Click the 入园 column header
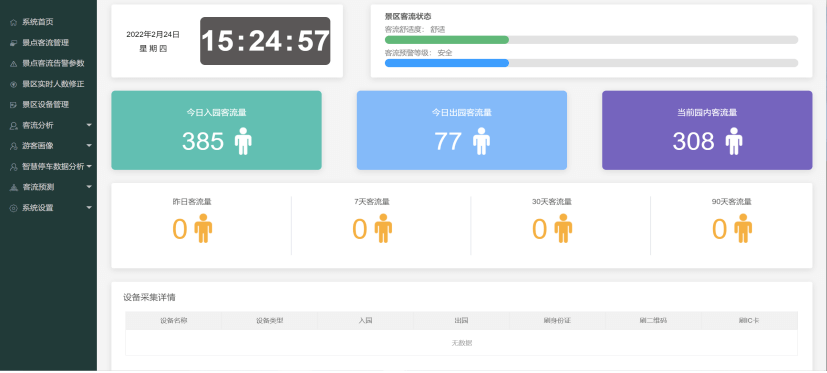The width and height of the screenshot is (827, 373). pos(366,320)
